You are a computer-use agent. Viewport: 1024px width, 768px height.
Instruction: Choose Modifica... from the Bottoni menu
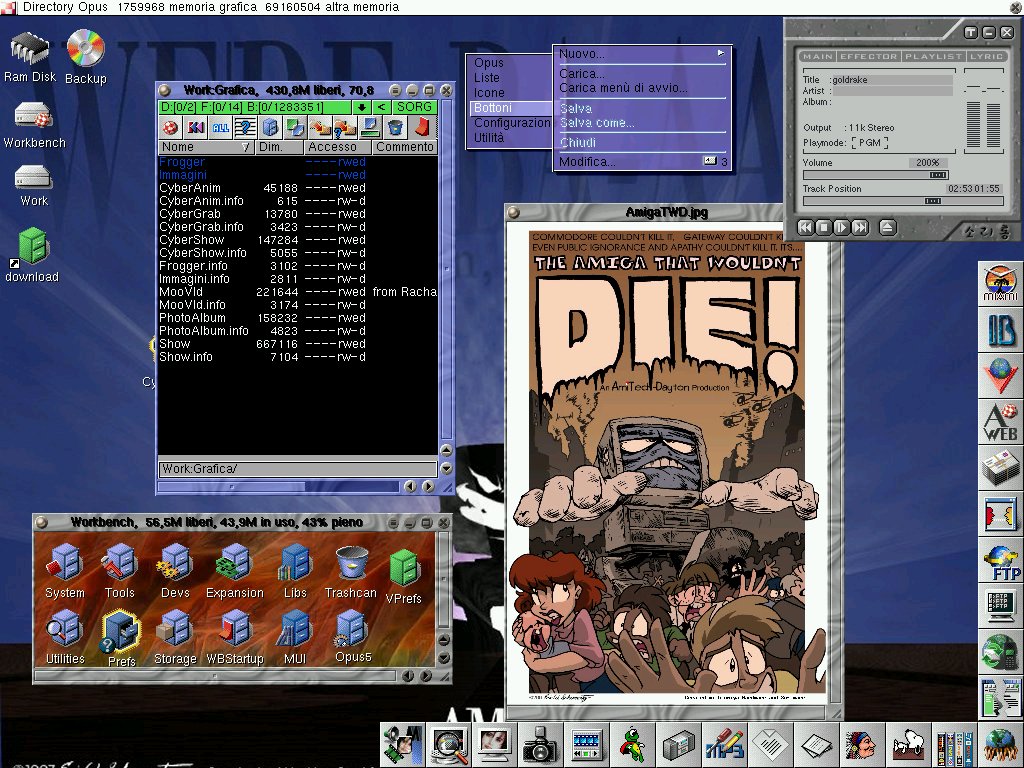point(643,161)
